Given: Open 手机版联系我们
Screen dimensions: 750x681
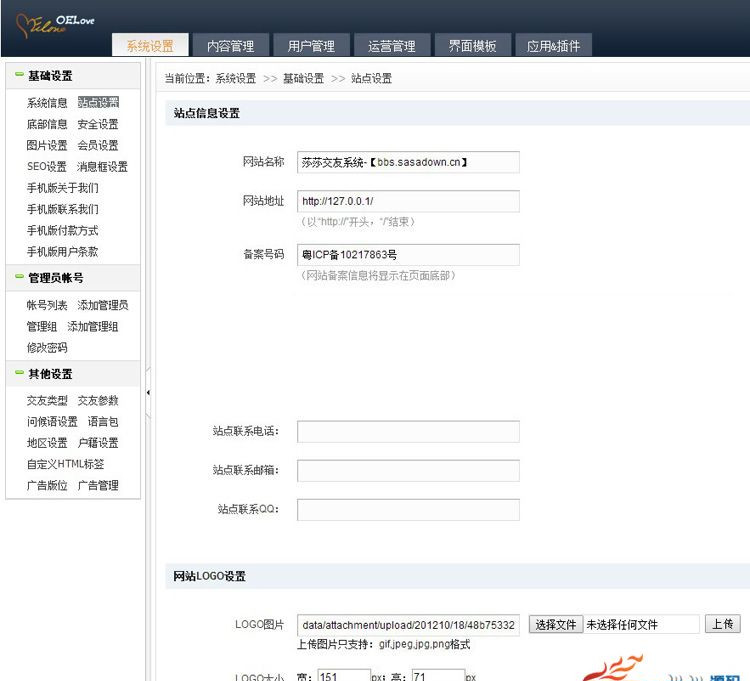Looking at the screenshot, I should [63, 209].
